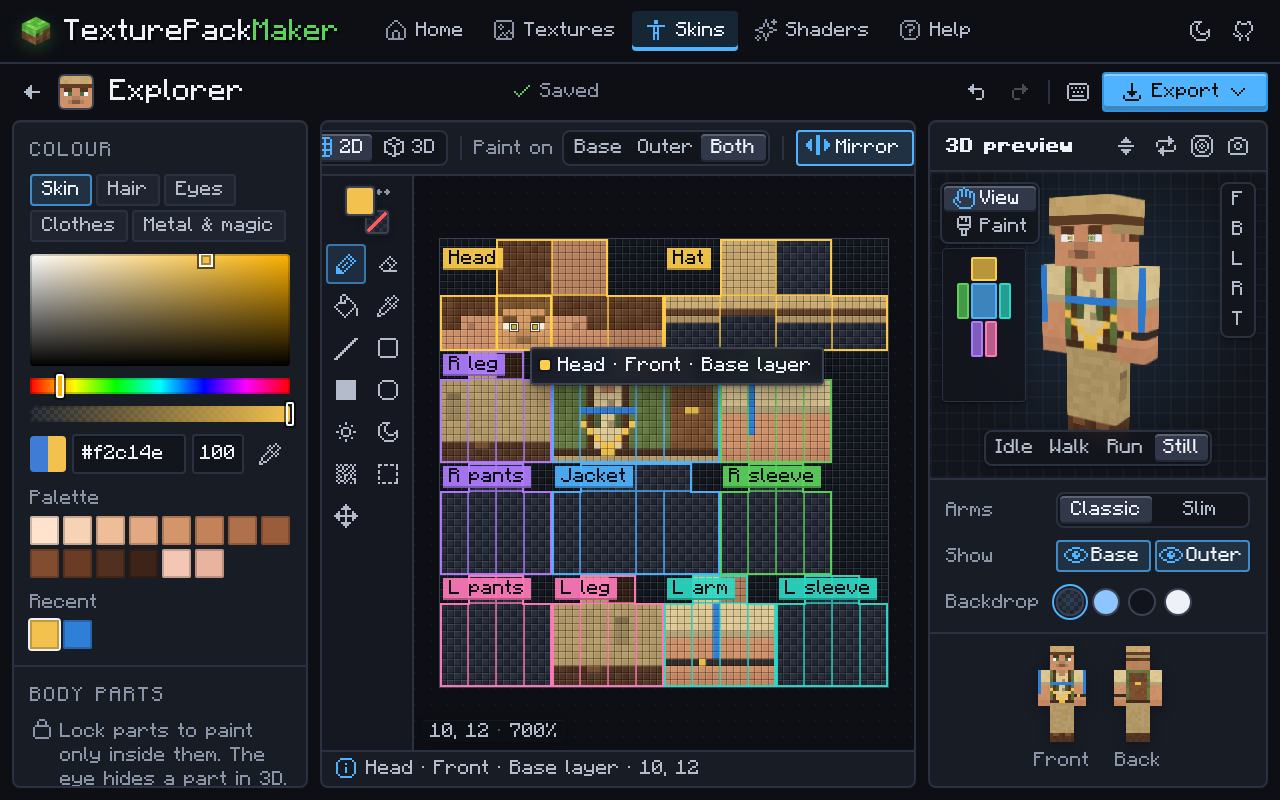Viewport: 1280px width, 800px height.
Task: Open keyboard shortcuts icon
Action: point(1078,92)
